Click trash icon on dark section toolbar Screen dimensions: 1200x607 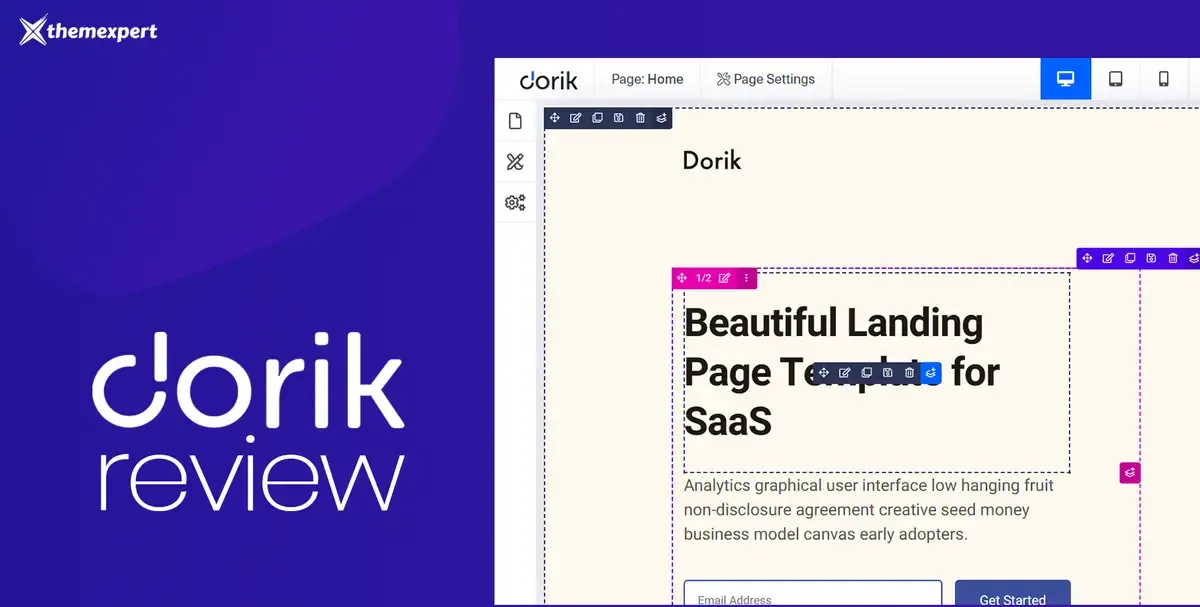[640, 118]
